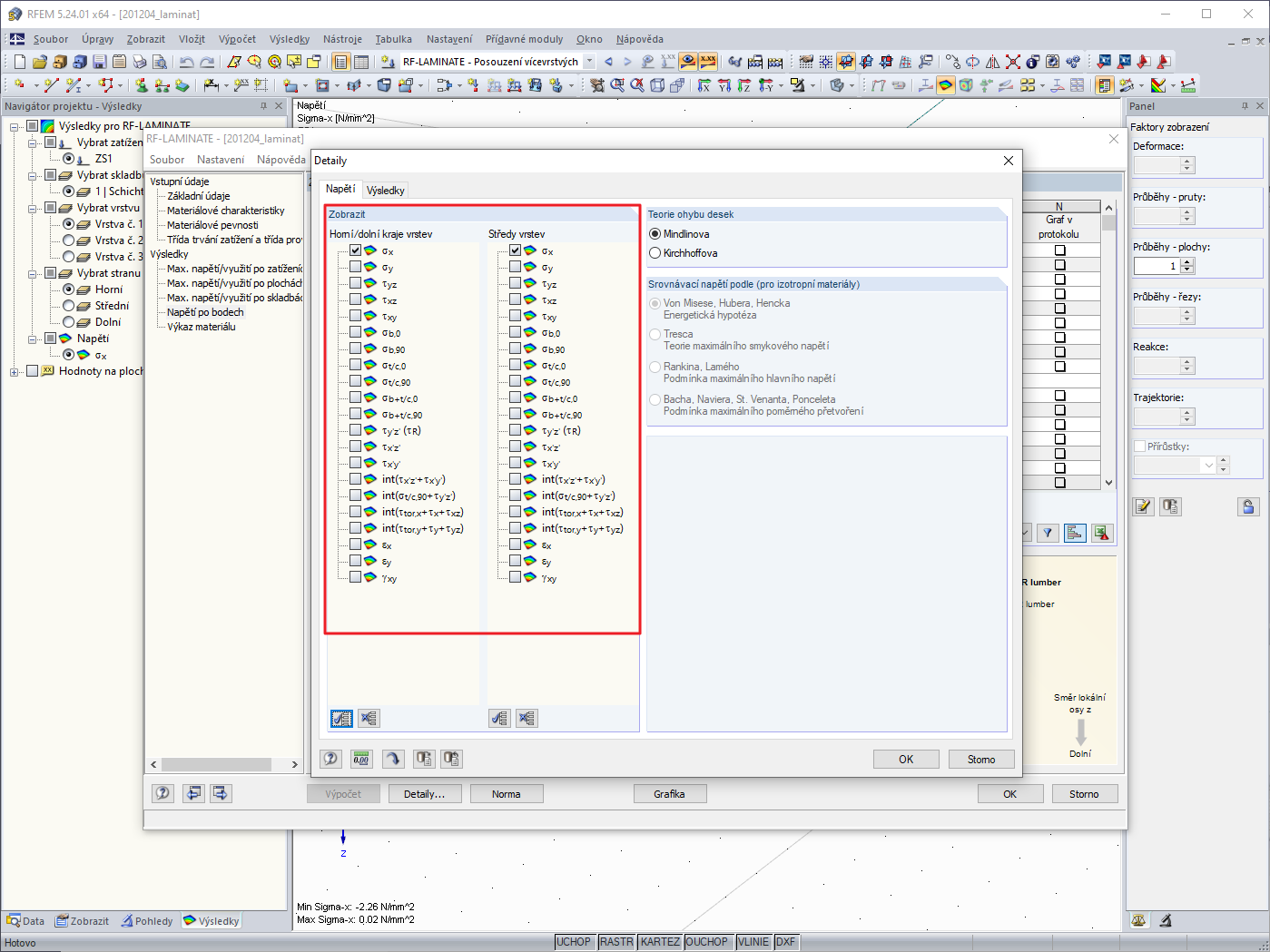Open the Výsledky tab at navigator bottom
Image resolution: width=1270 pixels, height=952 pixels.
point(212,920)
